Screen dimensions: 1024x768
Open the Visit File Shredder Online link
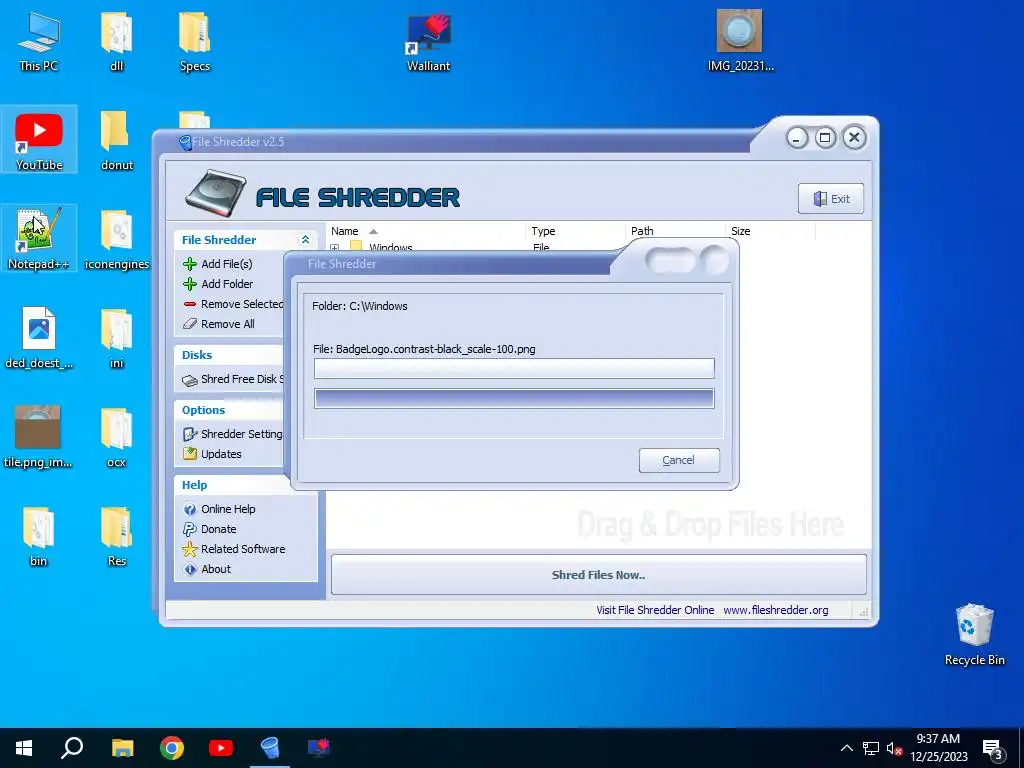point(655,610)
